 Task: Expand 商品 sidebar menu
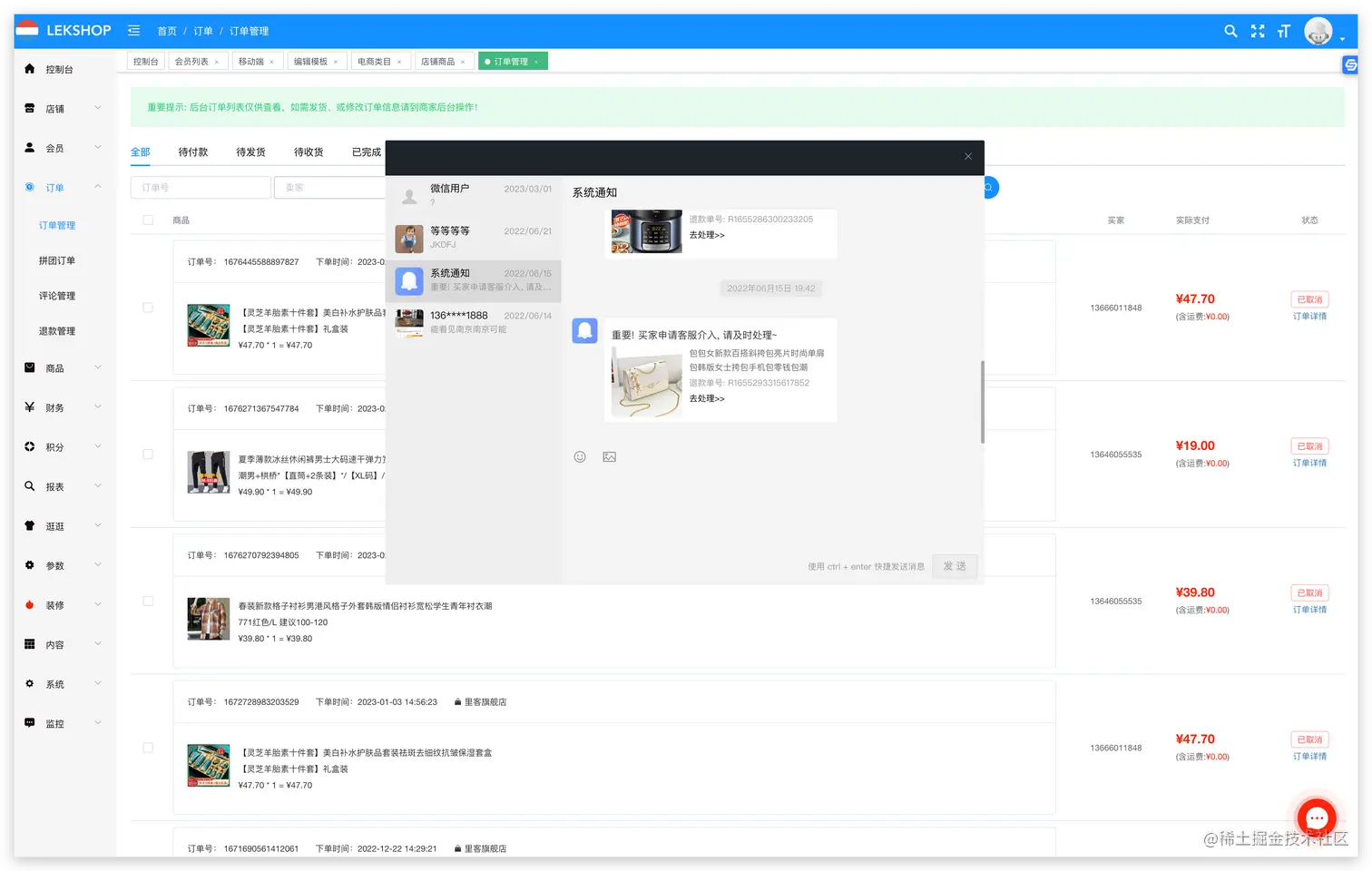pyautogui.click(x=98, y=367)
